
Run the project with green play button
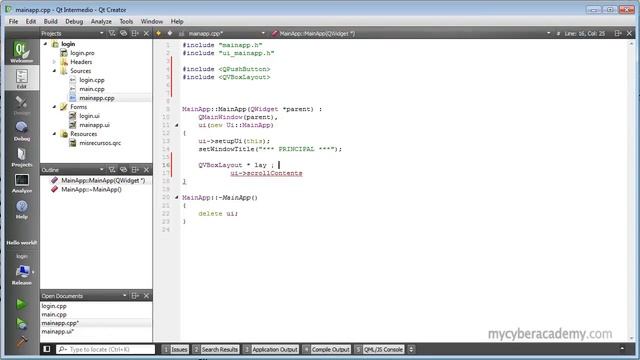[22, 304]
